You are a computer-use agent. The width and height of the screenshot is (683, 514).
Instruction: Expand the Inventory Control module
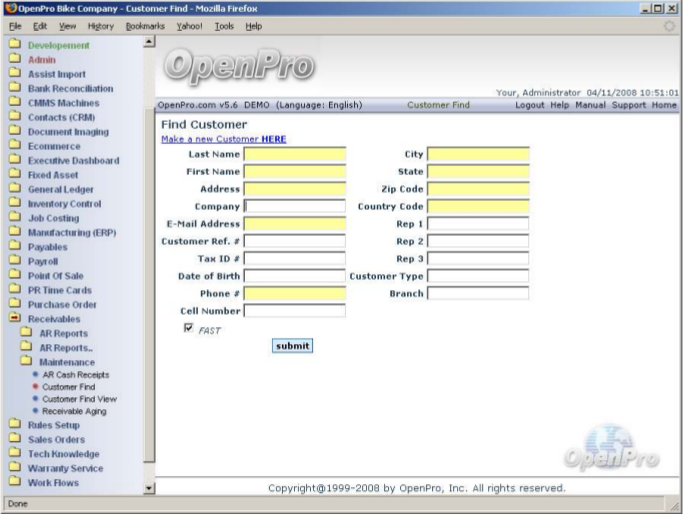click(x=64, y=204)
